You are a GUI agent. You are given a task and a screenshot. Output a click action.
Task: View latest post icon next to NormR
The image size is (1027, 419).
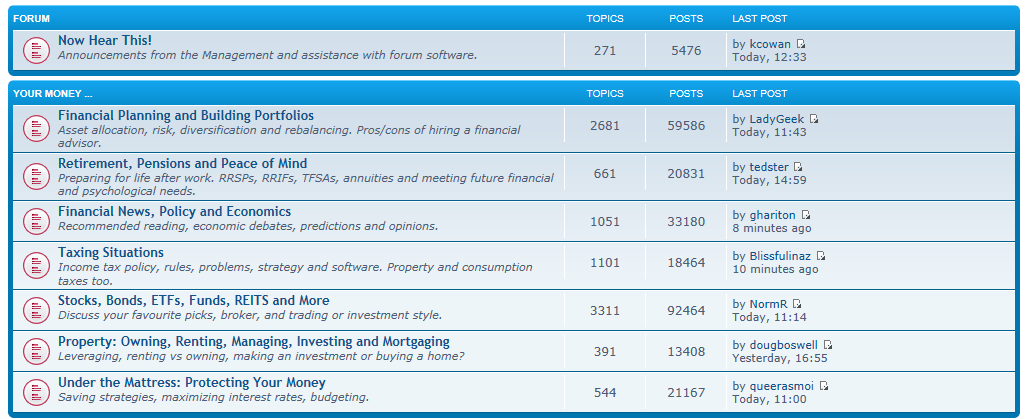click(797, 304)
